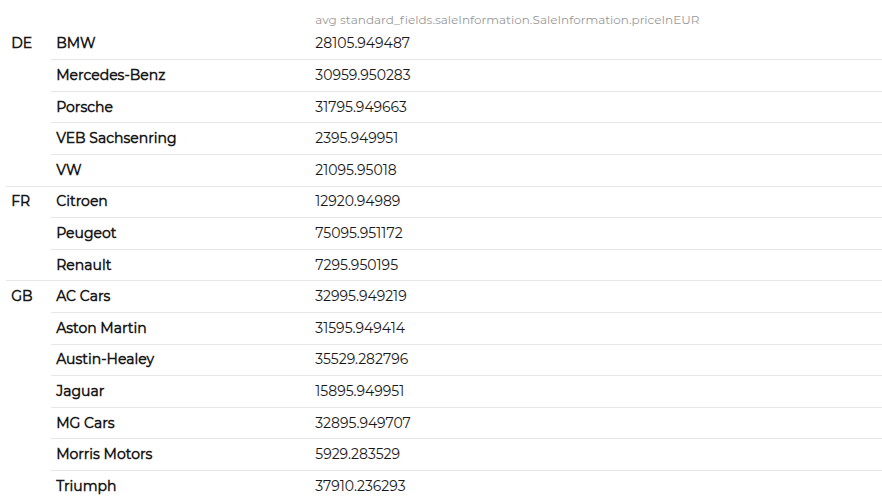The height and width of the screenshot is (499, 882).
Task: Select the MG Cars row label
Action: pyautogui.click(x=86, y=422)
